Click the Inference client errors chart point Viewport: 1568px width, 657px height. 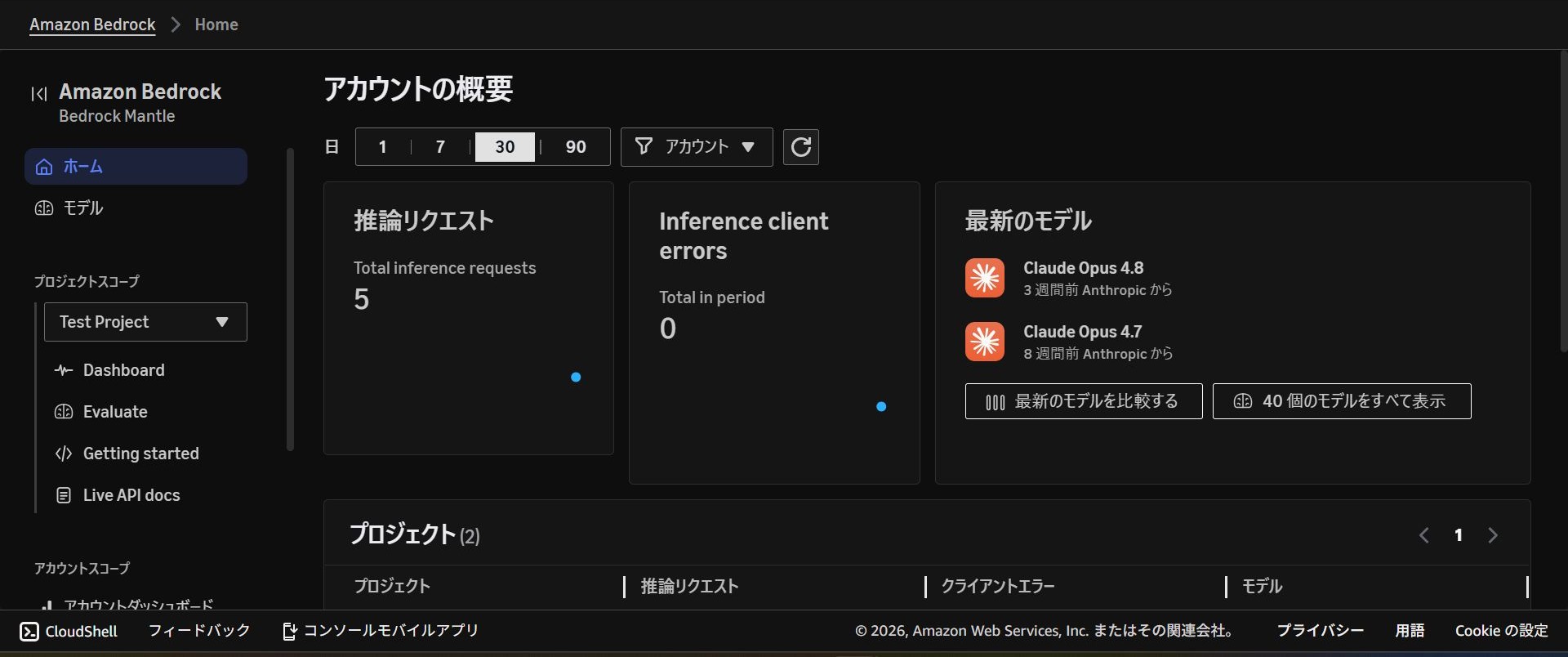click(881, 406)
